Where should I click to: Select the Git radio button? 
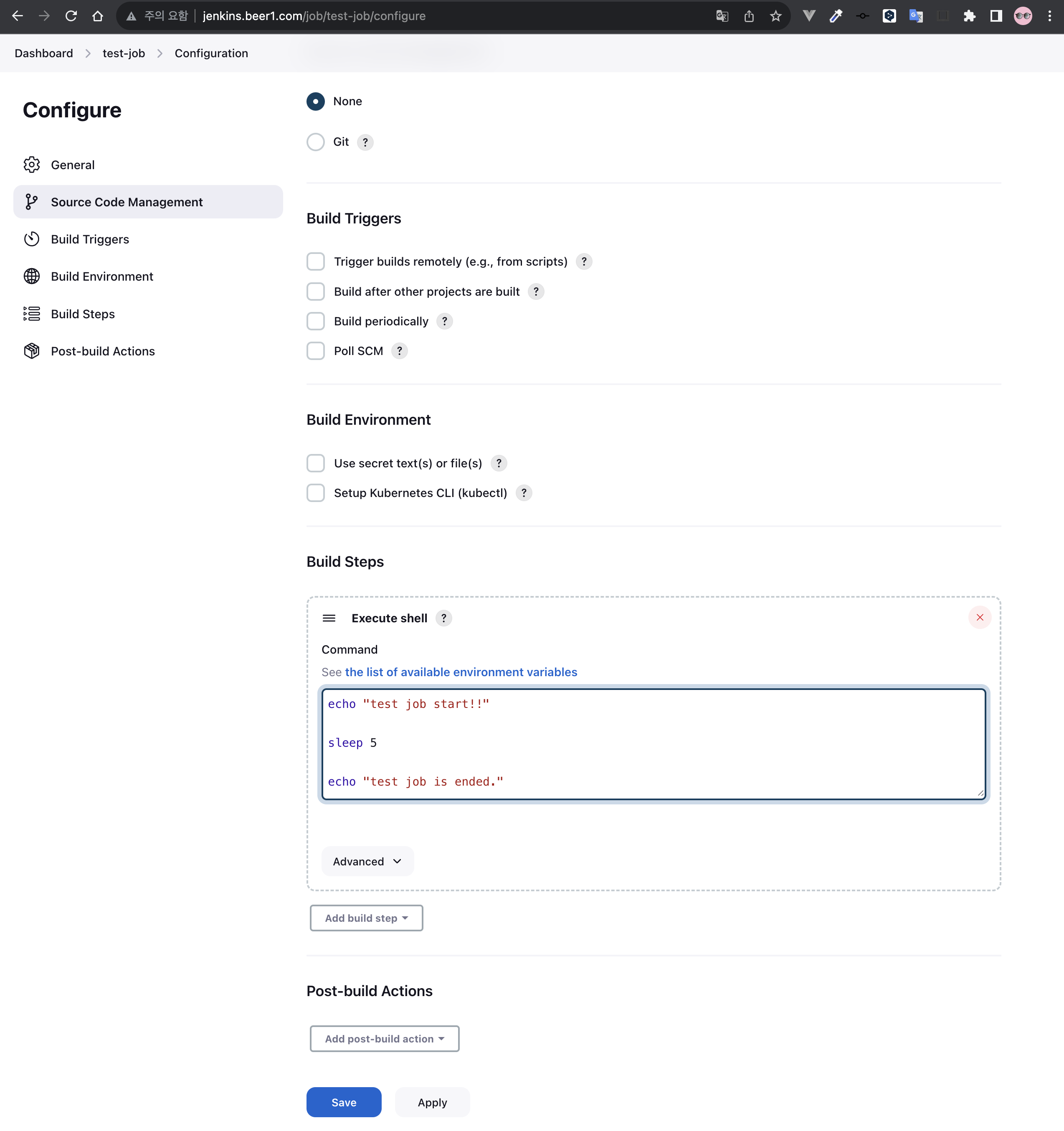[316, 142]
